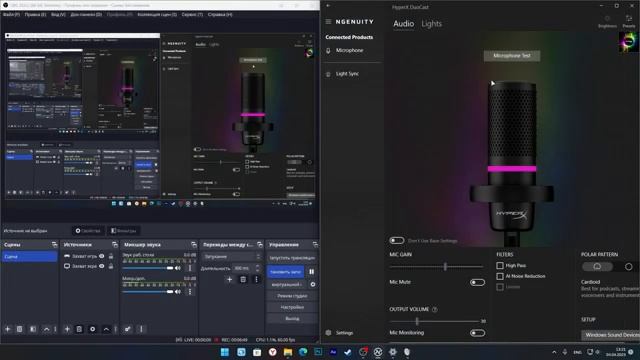Open scene filters in OBS scenes toolbar
The width and height of the screenshot is (640, 360).
click(33, 329)
